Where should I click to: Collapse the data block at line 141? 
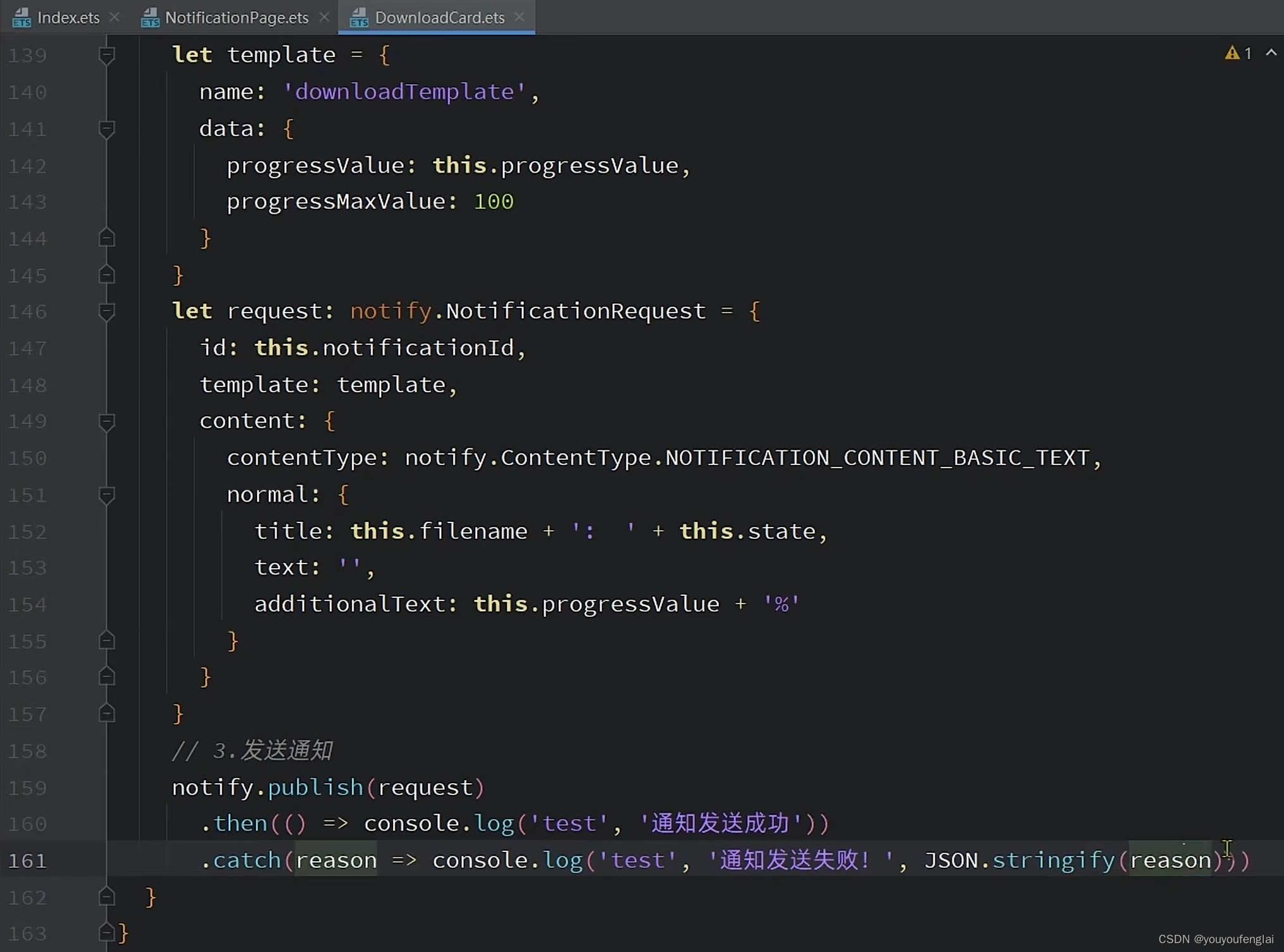(107, 130)
